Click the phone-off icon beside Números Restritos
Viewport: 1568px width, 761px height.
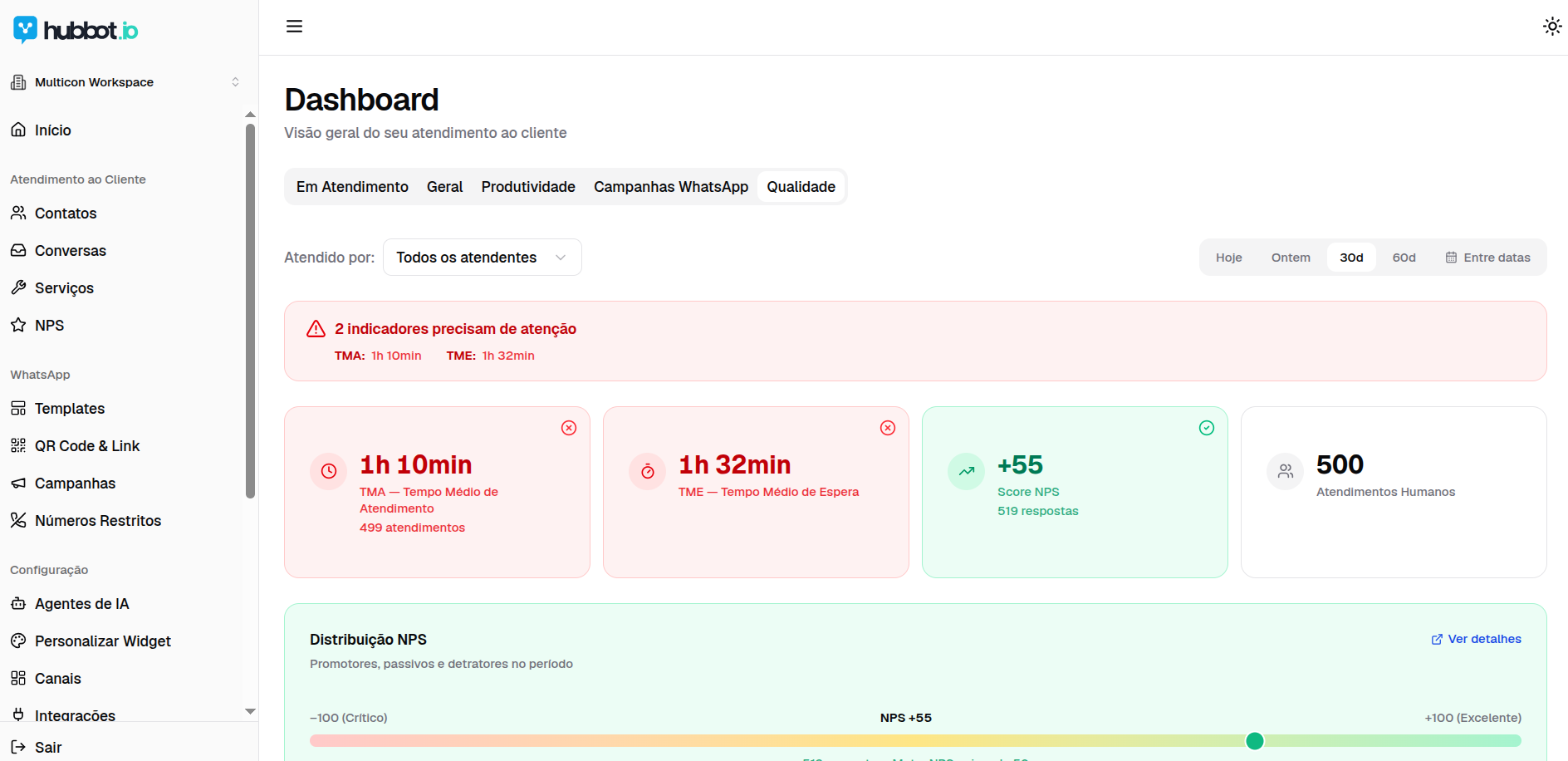point(18,520)
